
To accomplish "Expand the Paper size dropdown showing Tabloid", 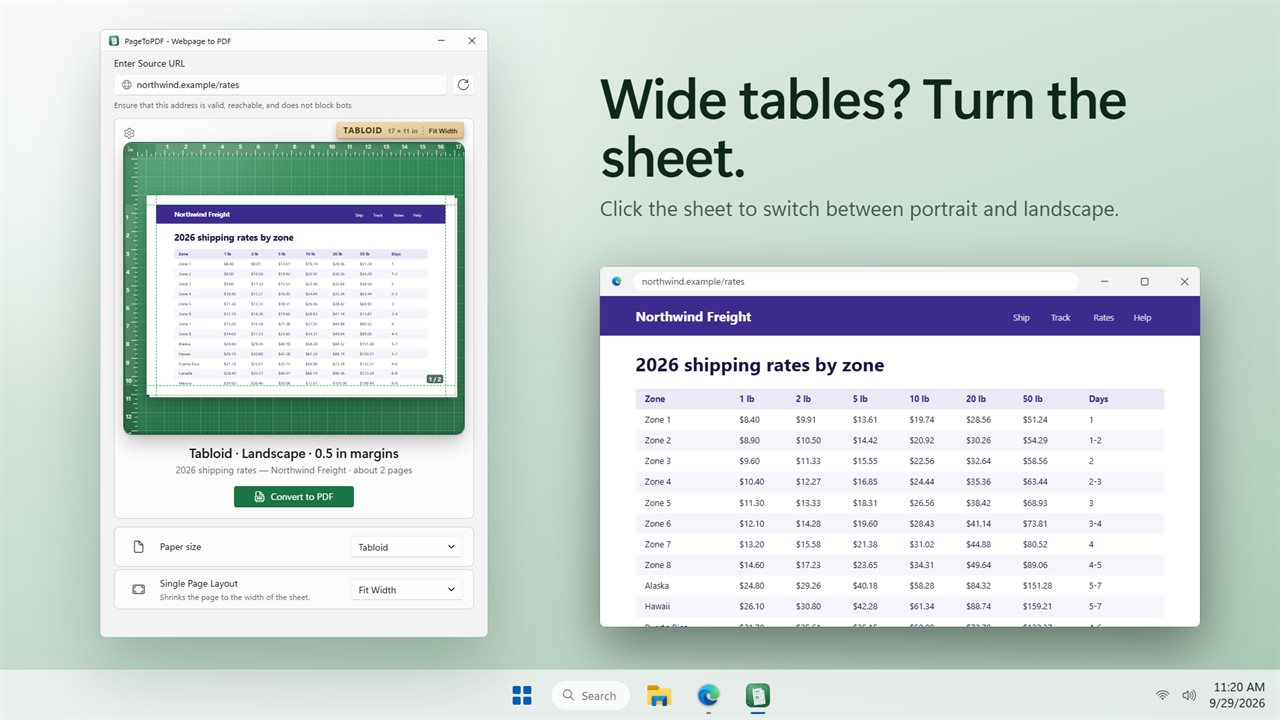I will click(406, 547).
